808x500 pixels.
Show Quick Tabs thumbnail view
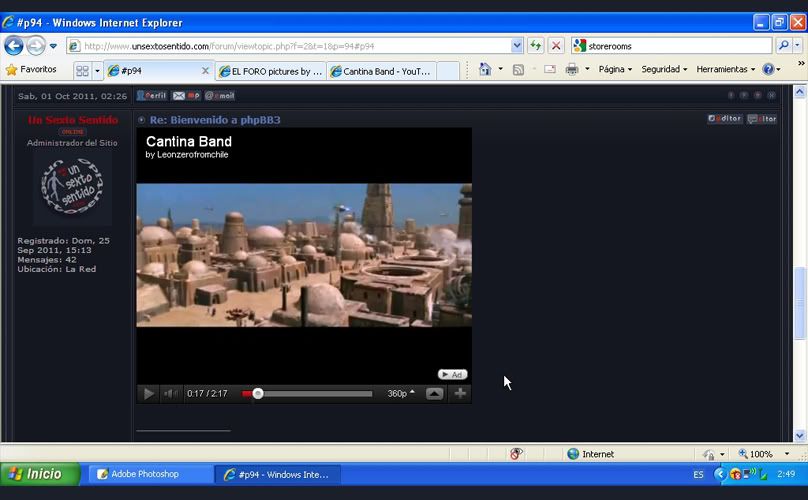(x=82, y=71)
